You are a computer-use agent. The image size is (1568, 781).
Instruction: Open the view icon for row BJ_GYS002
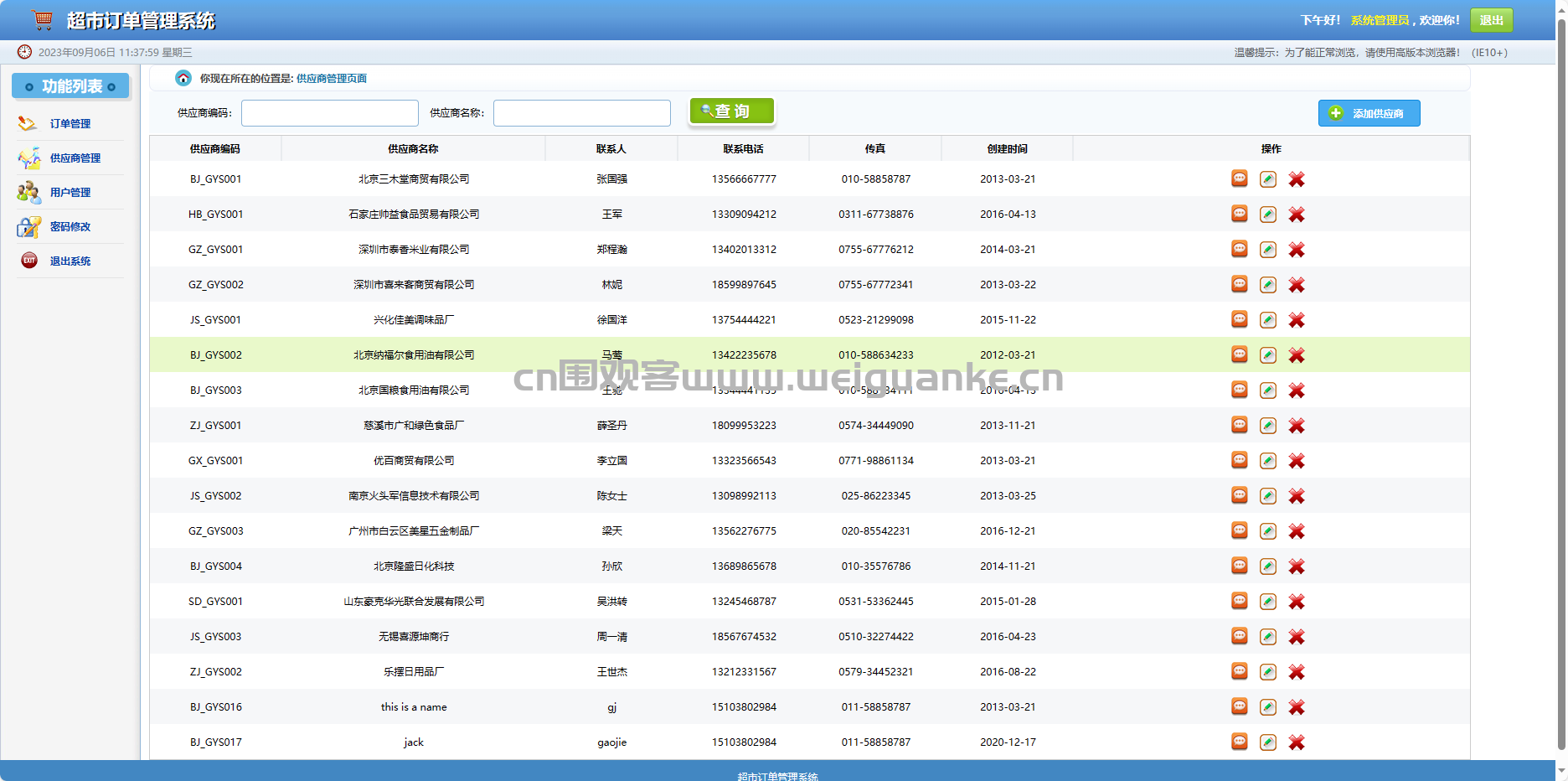pos(1240,354)
